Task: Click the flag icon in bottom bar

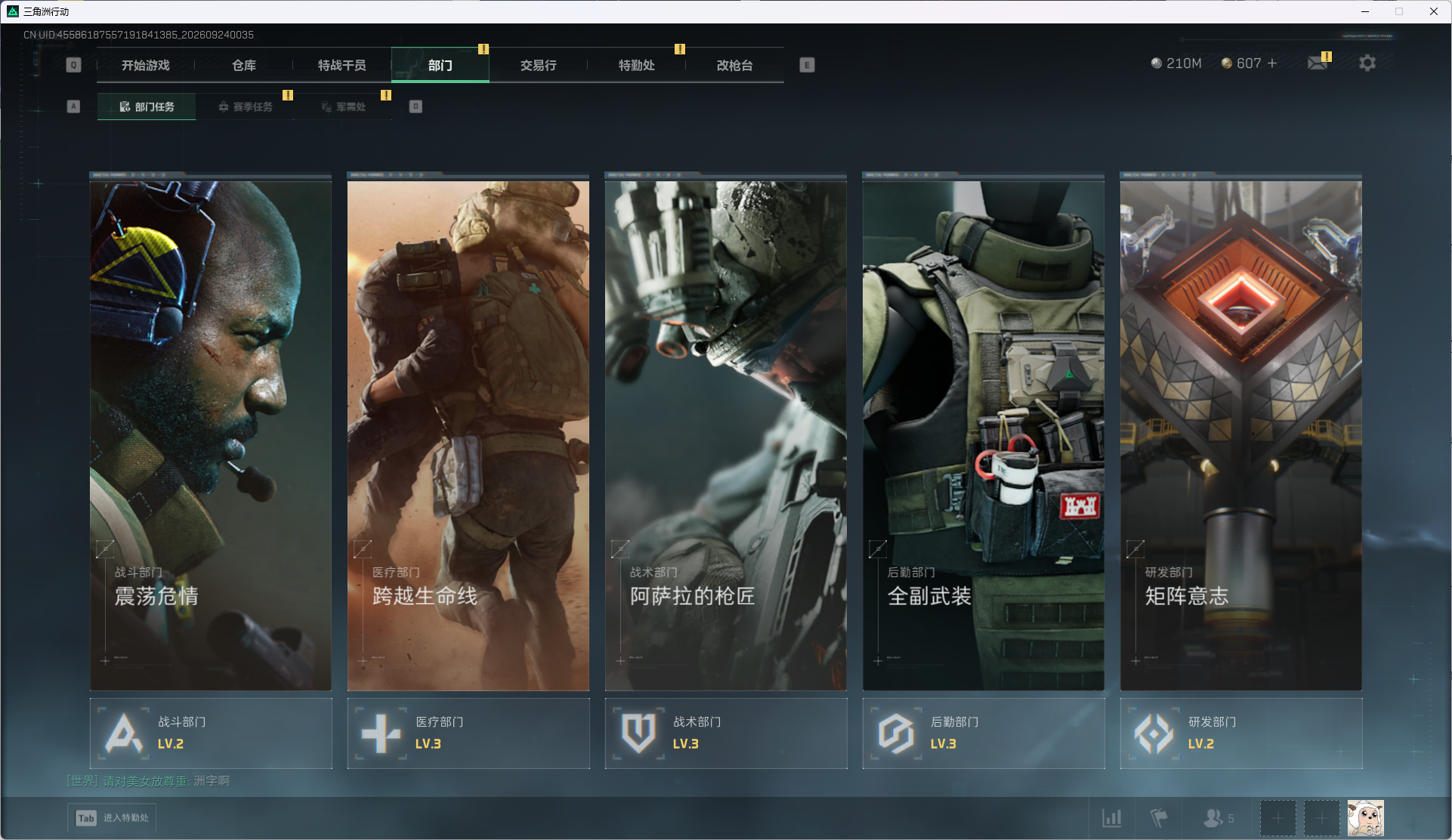Action: [1158, 818]
